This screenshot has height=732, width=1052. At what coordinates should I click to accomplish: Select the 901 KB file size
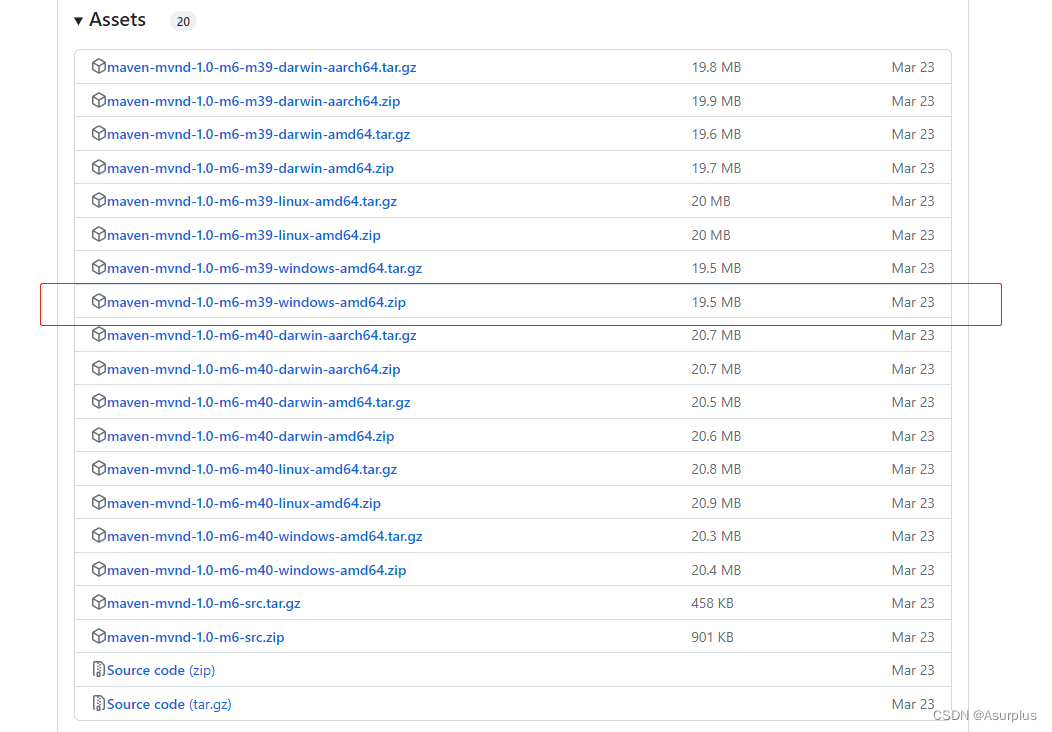(x=713, y=637)
